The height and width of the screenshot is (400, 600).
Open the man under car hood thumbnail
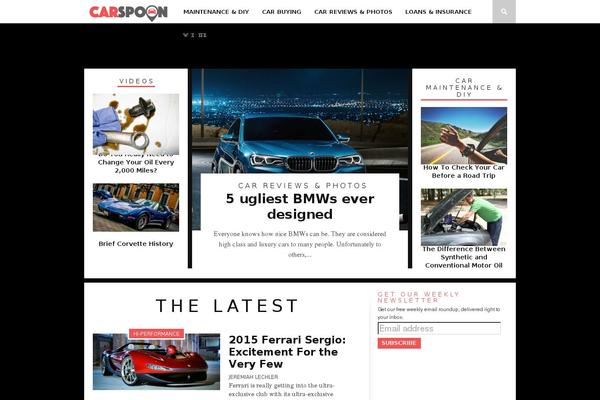(x=464, y=217)
